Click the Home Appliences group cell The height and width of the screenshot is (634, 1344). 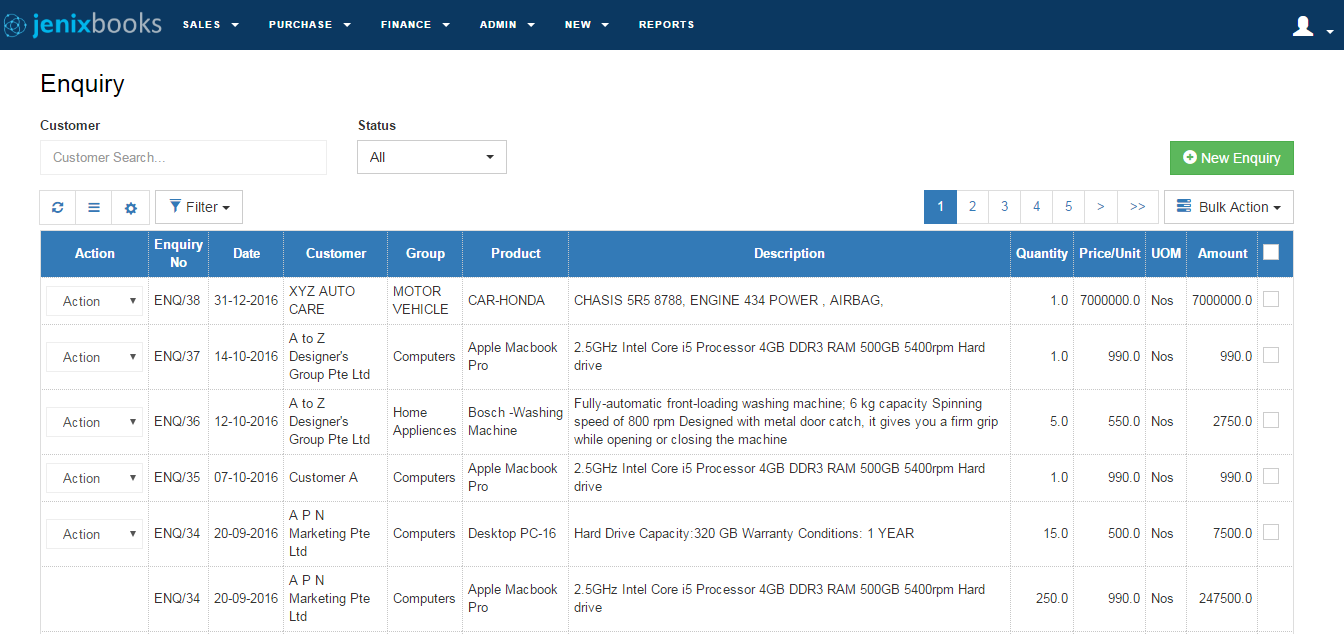(x=424, y=421)
